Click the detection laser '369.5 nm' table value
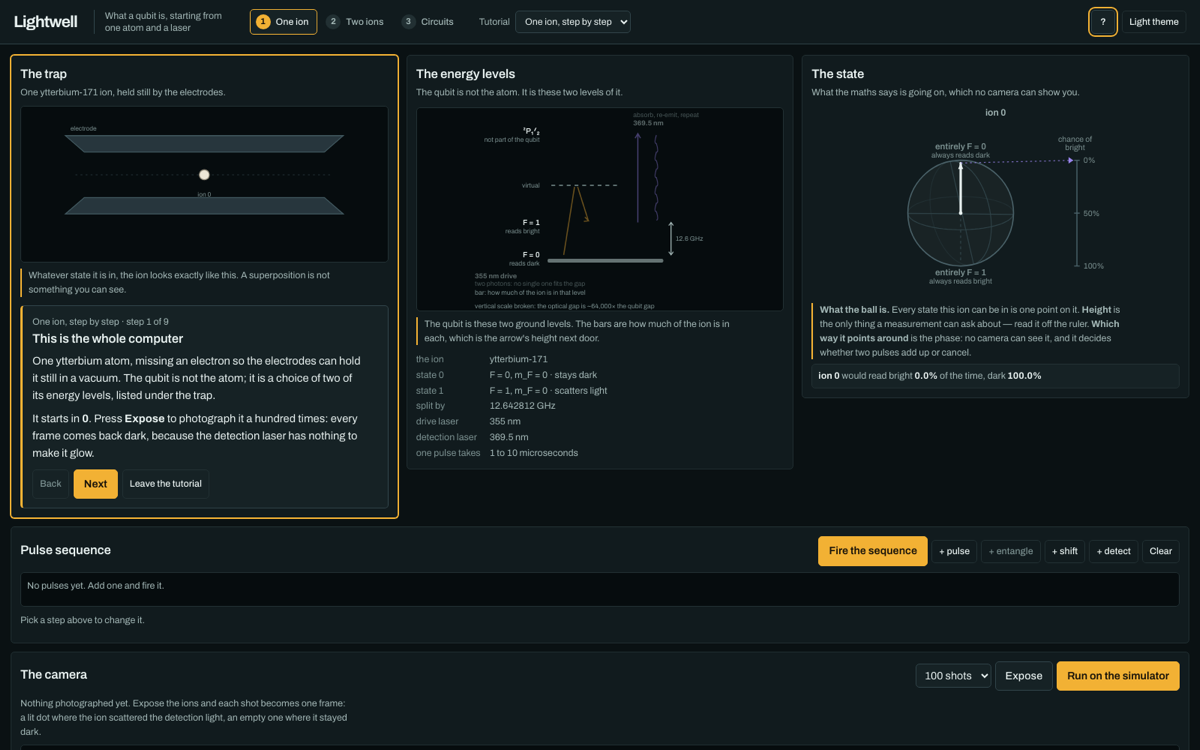The image size is (1200, 750). point(509,437)
